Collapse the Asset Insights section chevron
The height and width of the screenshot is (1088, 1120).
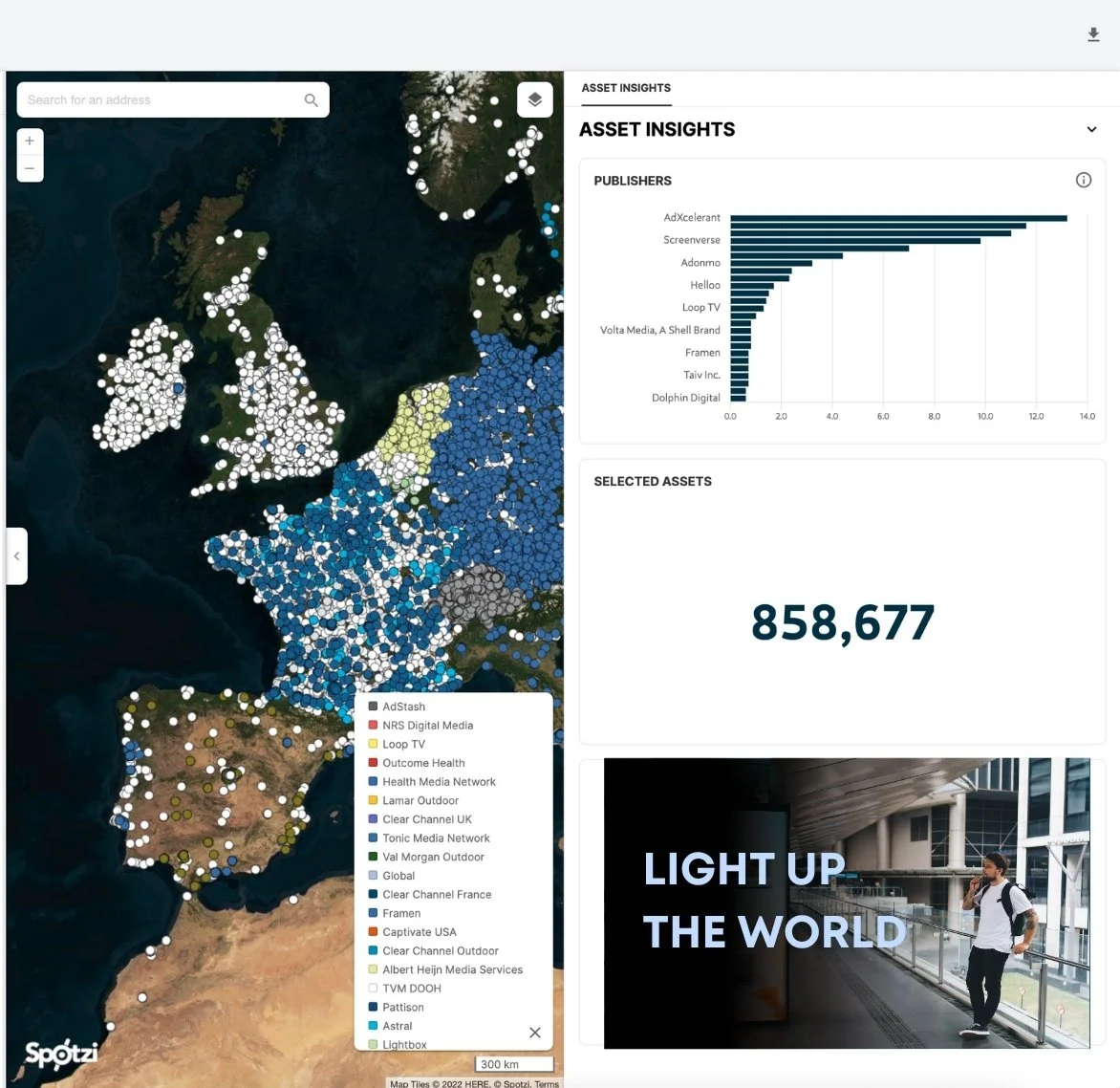(1090, 129)
